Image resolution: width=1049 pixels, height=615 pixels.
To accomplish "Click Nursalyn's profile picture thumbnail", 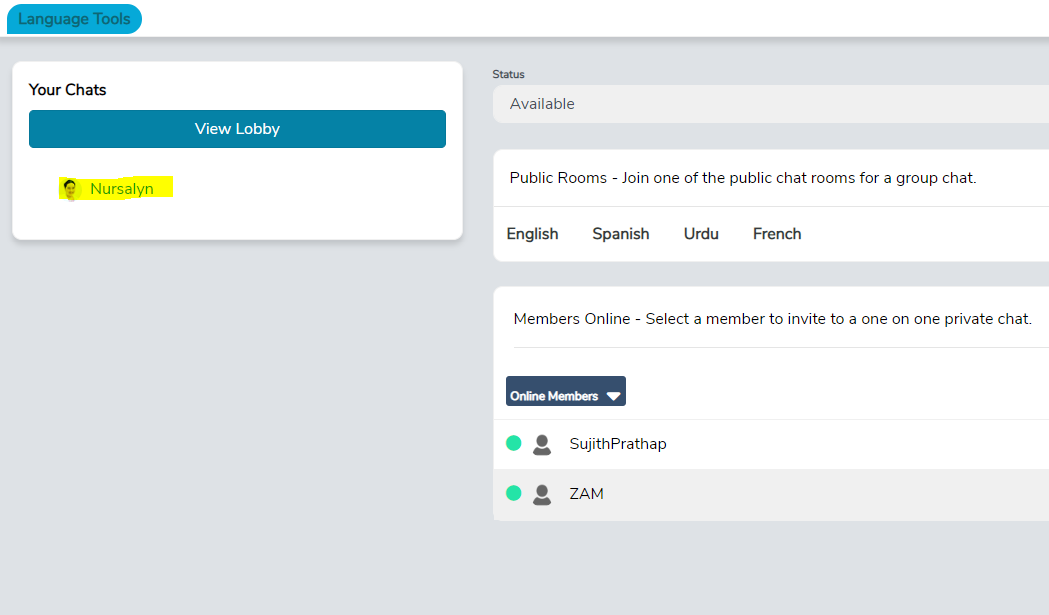I will click(70, 189).
